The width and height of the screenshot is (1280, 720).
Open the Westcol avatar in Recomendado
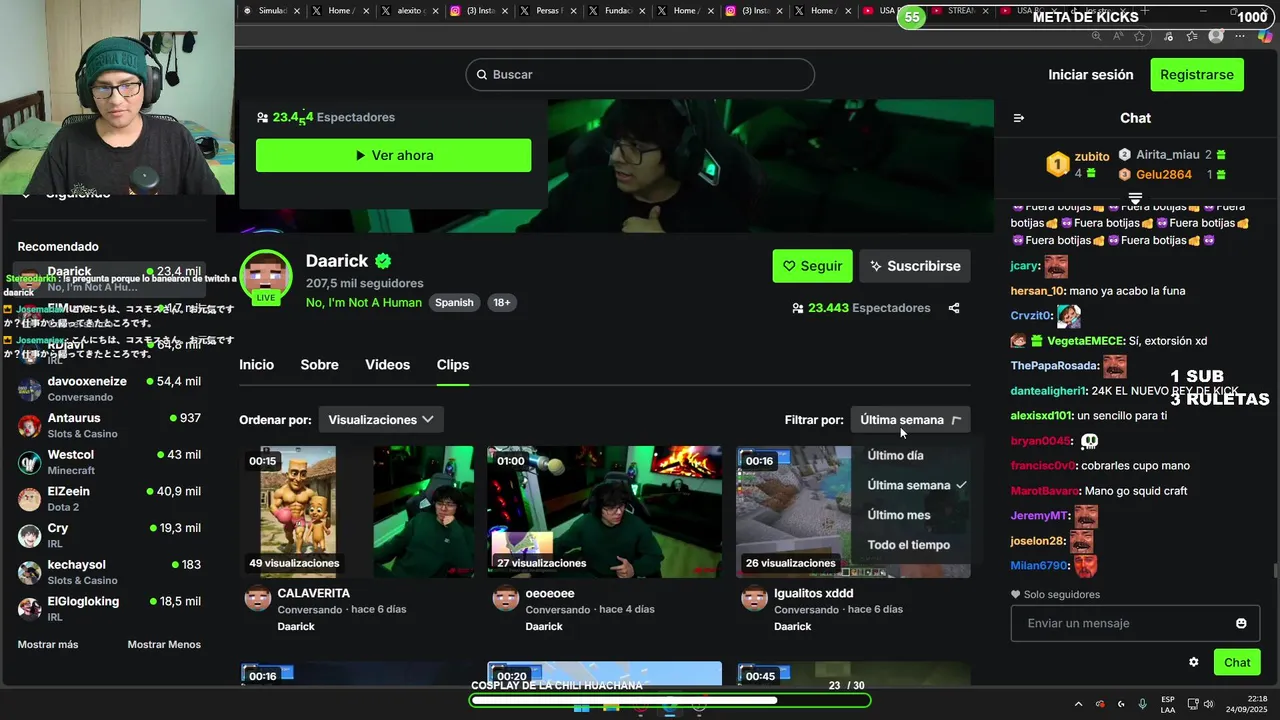pos(30,462)
